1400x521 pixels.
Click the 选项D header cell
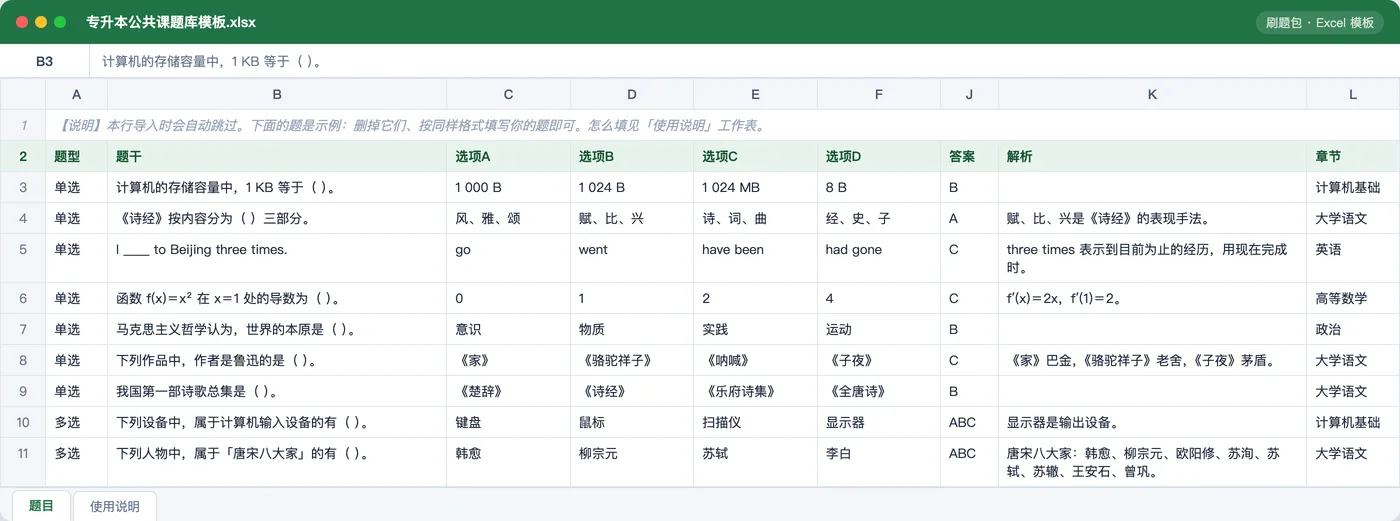[879, 157]
